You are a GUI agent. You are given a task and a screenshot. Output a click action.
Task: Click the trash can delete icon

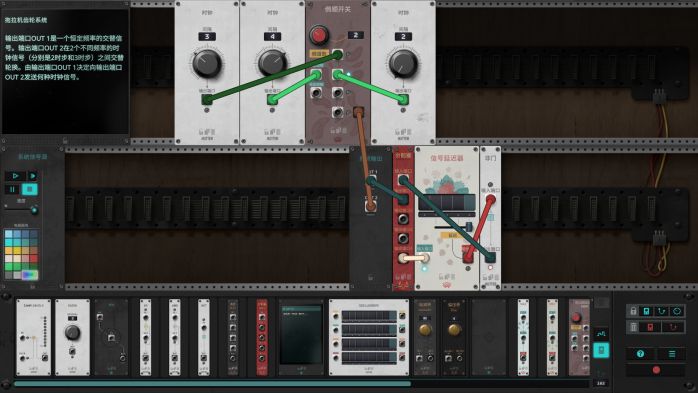click(x=633, y=328)
